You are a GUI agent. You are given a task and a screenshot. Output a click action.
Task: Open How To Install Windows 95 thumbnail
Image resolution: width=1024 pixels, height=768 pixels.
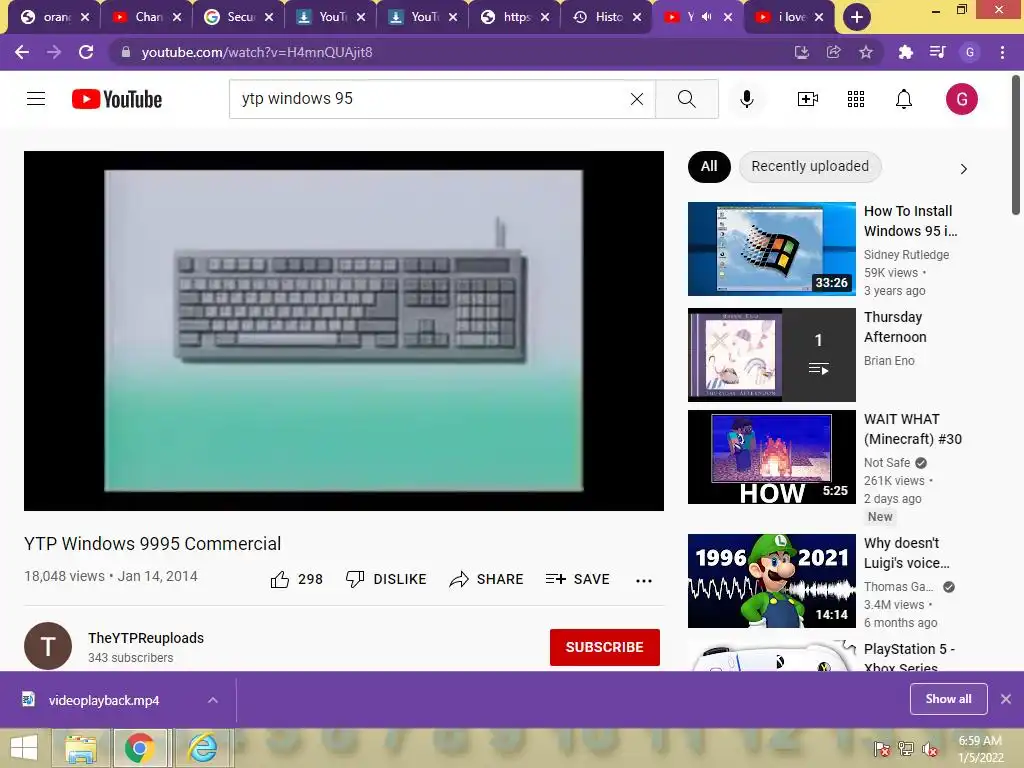771,249
